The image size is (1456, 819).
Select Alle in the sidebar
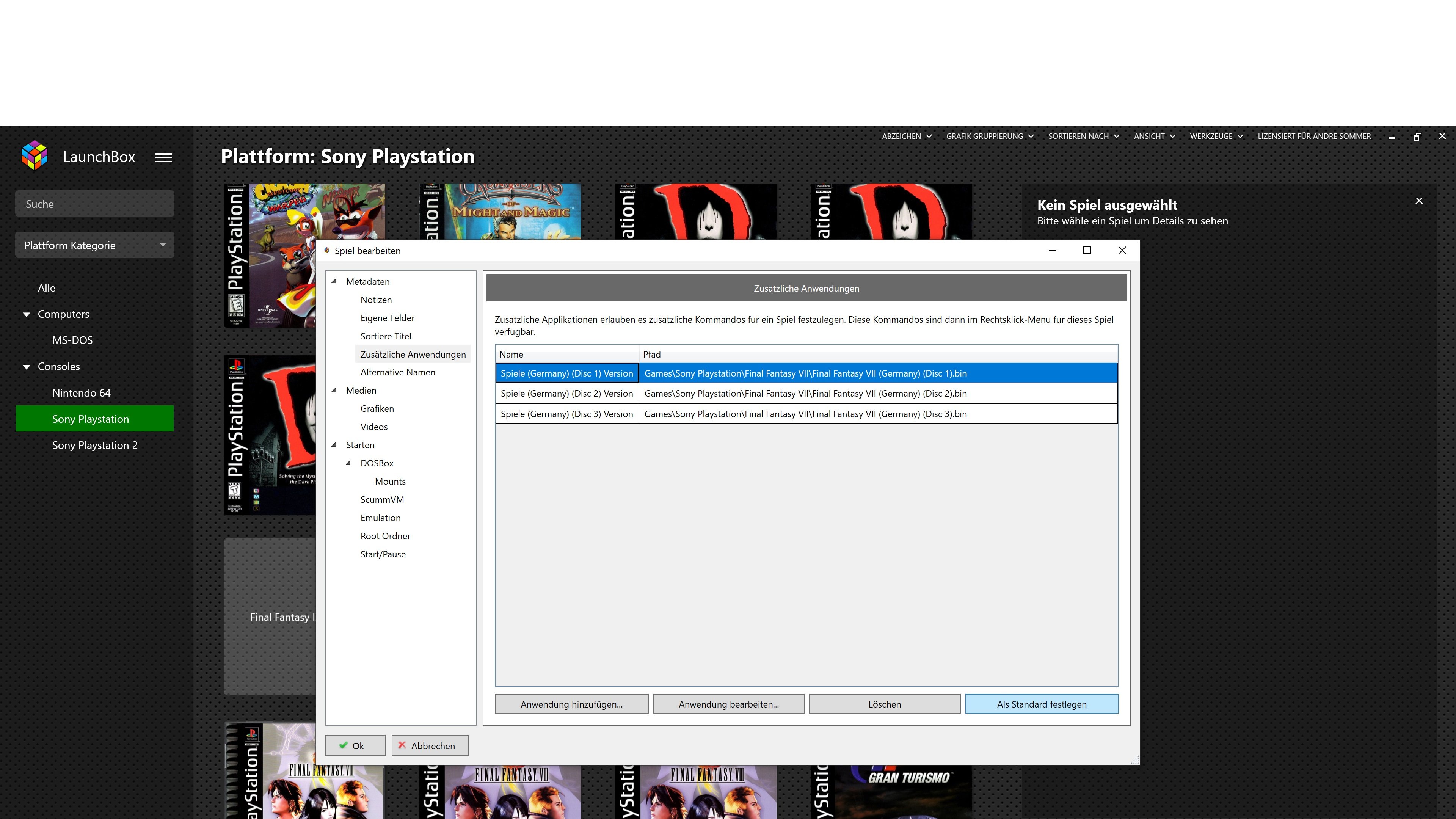[x=46, y=288]
